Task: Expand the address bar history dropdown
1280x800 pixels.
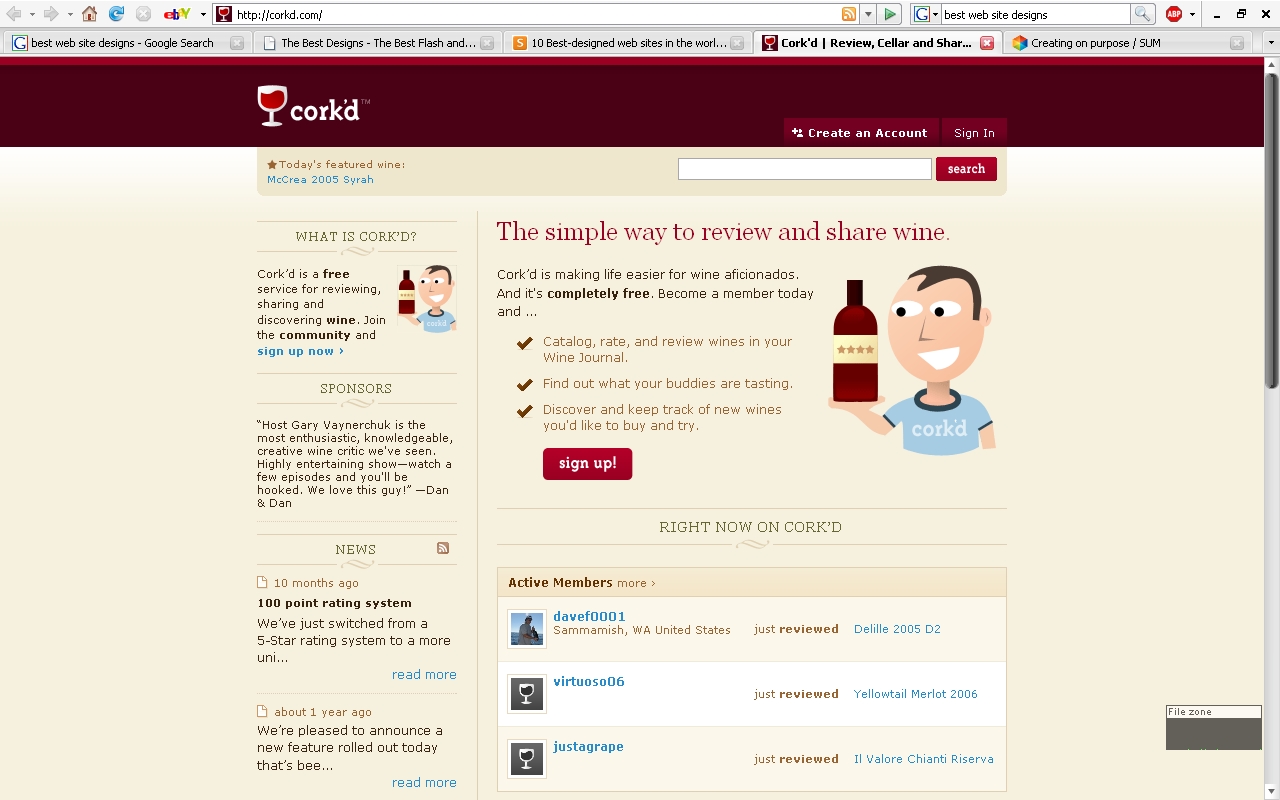Action: [x=868, y=14]
